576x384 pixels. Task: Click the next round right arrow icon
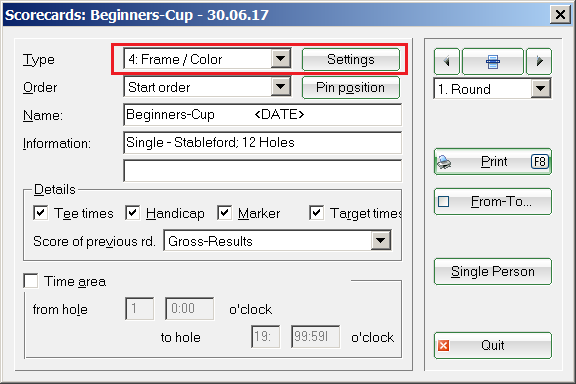pos(539,61)
